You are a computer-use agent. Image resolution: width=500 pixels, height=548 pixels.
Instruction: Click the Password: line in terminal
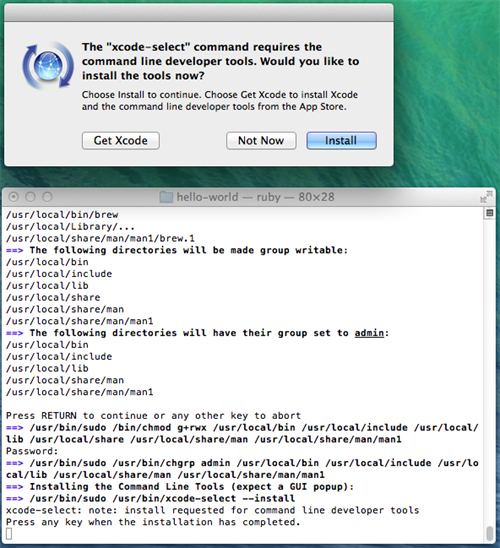point(32,451)
